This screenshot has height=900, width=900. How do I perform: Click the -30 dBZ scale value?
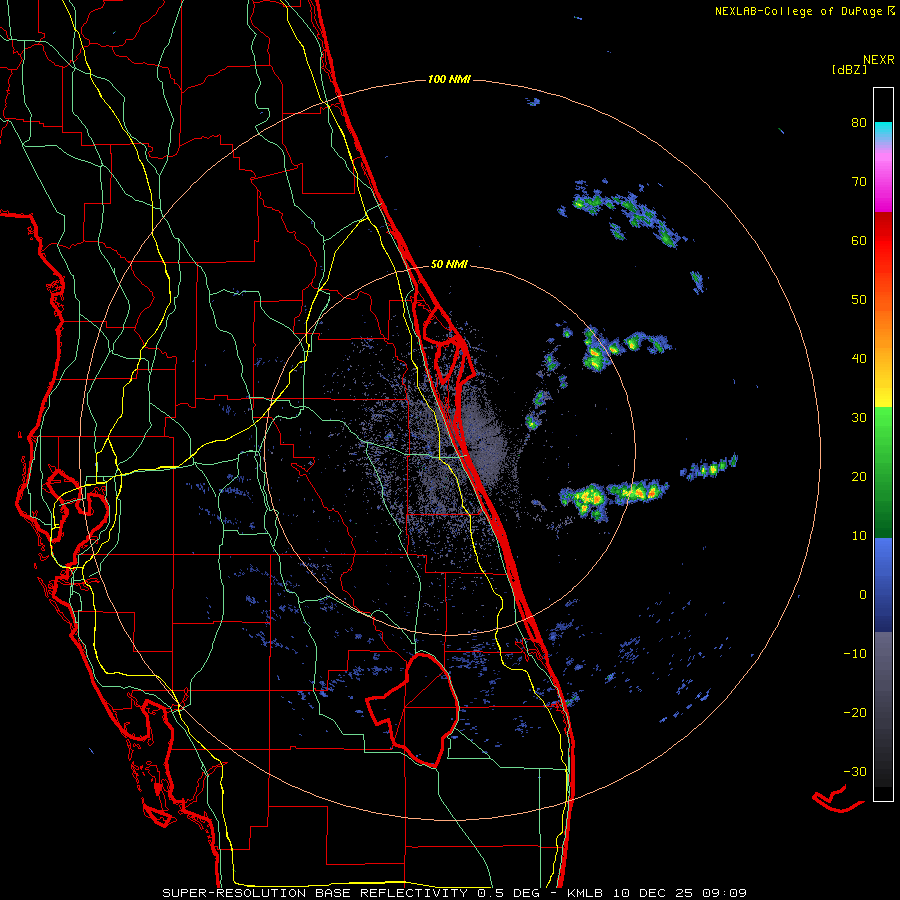[855, 771]
